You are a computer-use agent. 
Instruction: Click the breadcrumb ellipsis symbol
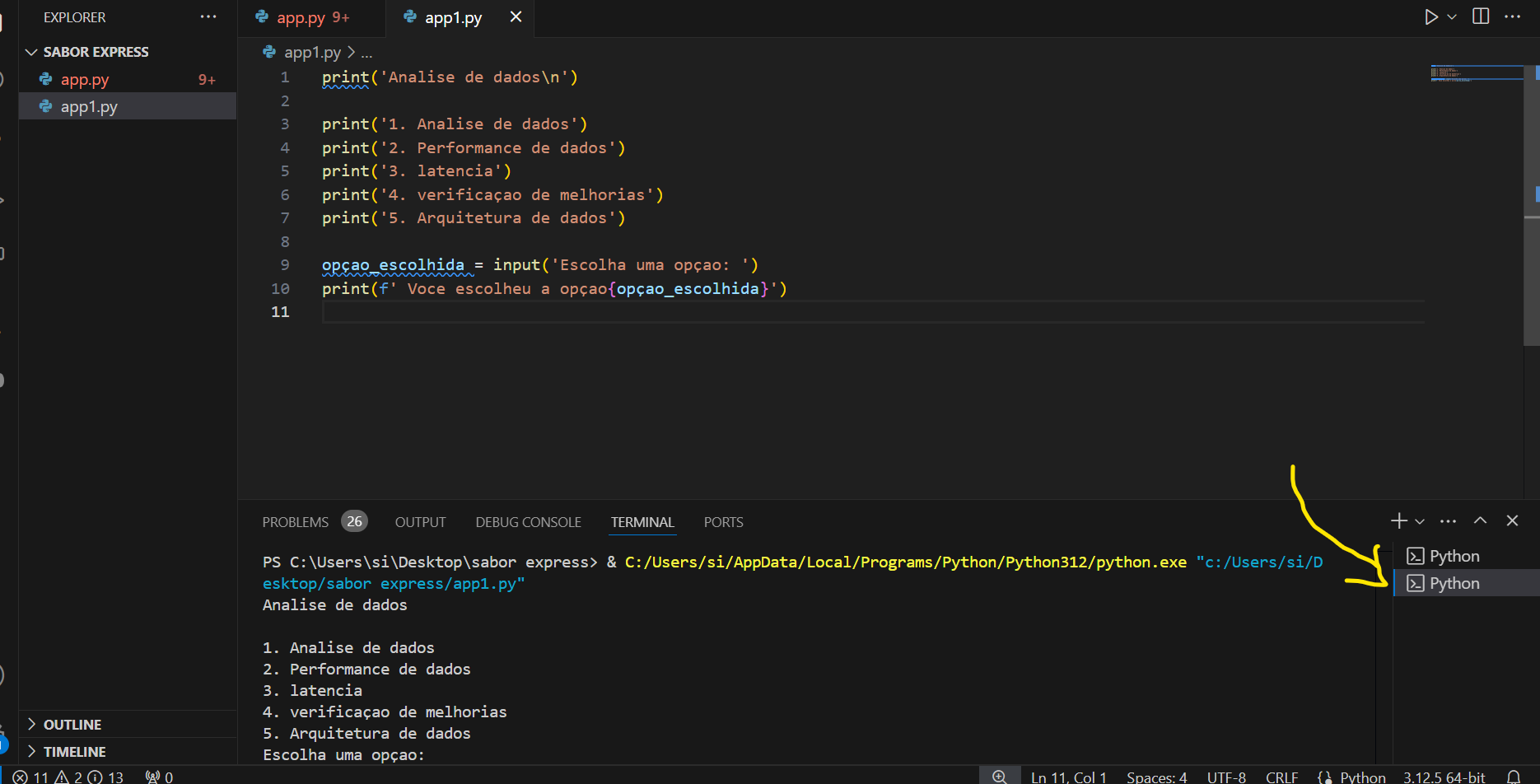[366, 53]
